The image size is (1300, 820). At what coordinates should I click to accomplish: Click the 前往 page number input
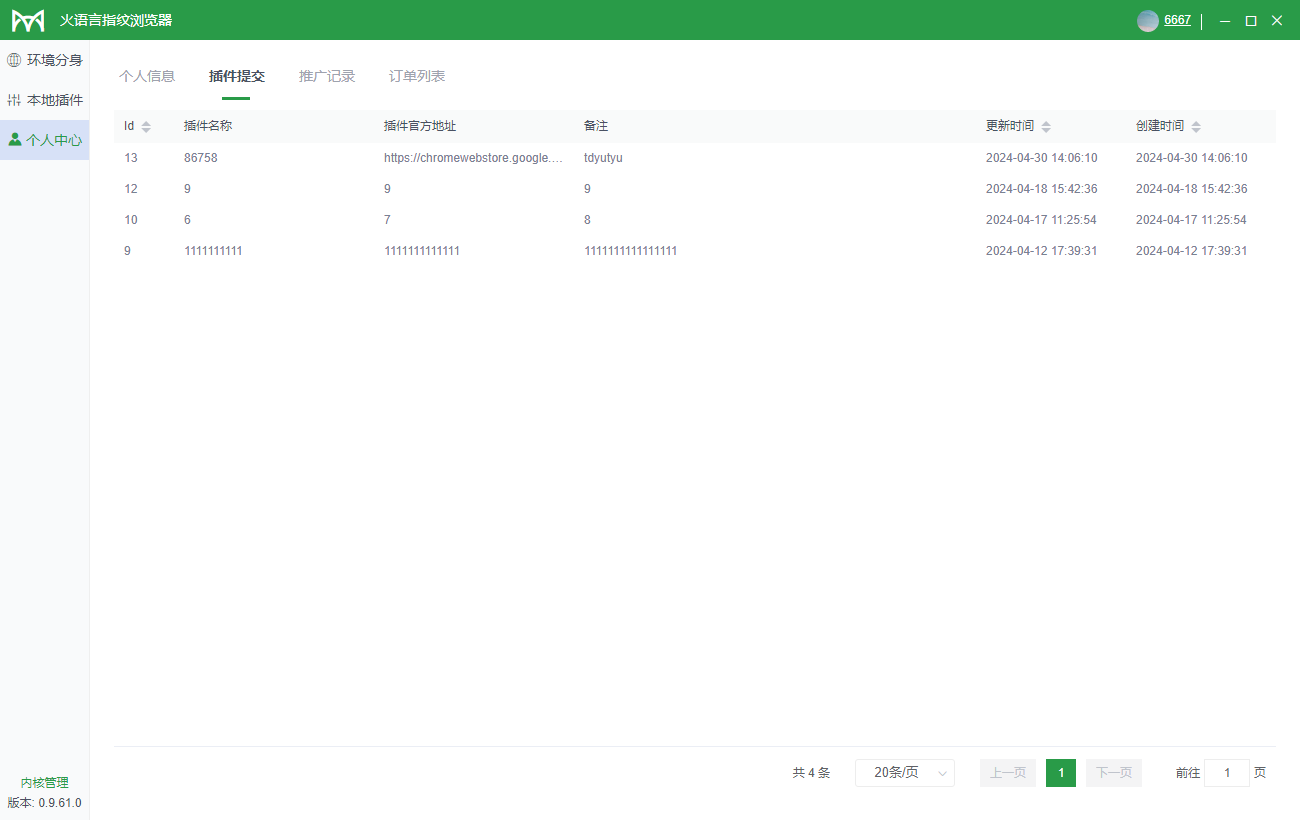[1226, 773]
